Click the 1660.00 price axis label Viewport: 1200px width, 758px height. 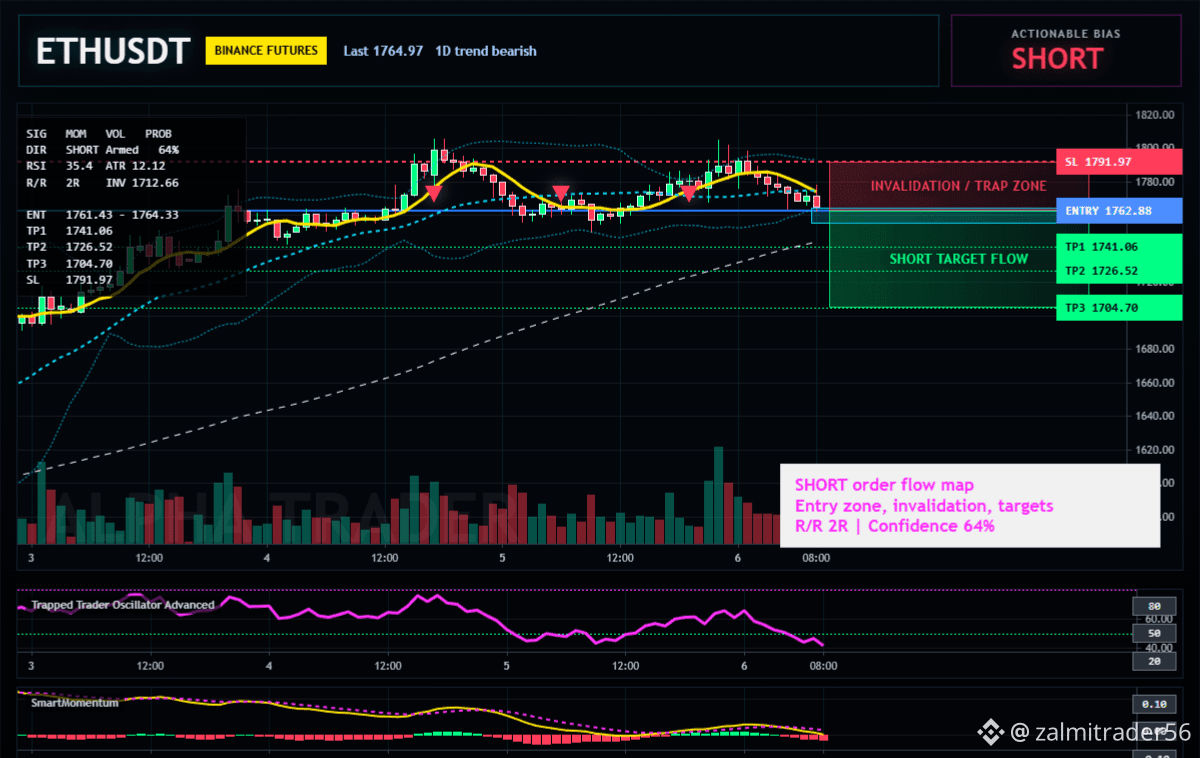1155,383
